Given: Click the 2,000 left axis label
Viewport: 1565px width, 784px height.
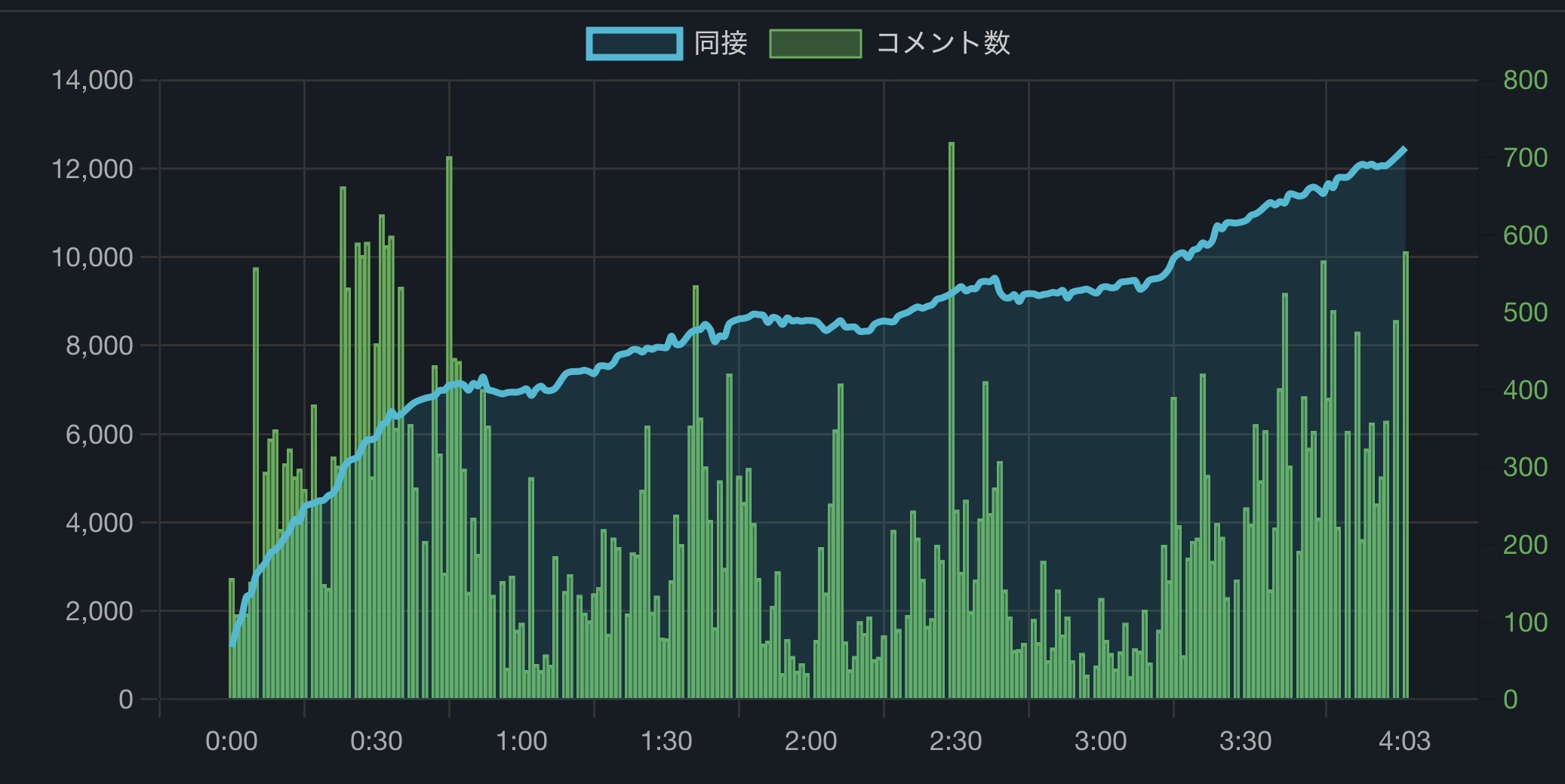Looking at the screenshot, I should tap(99, 611).
